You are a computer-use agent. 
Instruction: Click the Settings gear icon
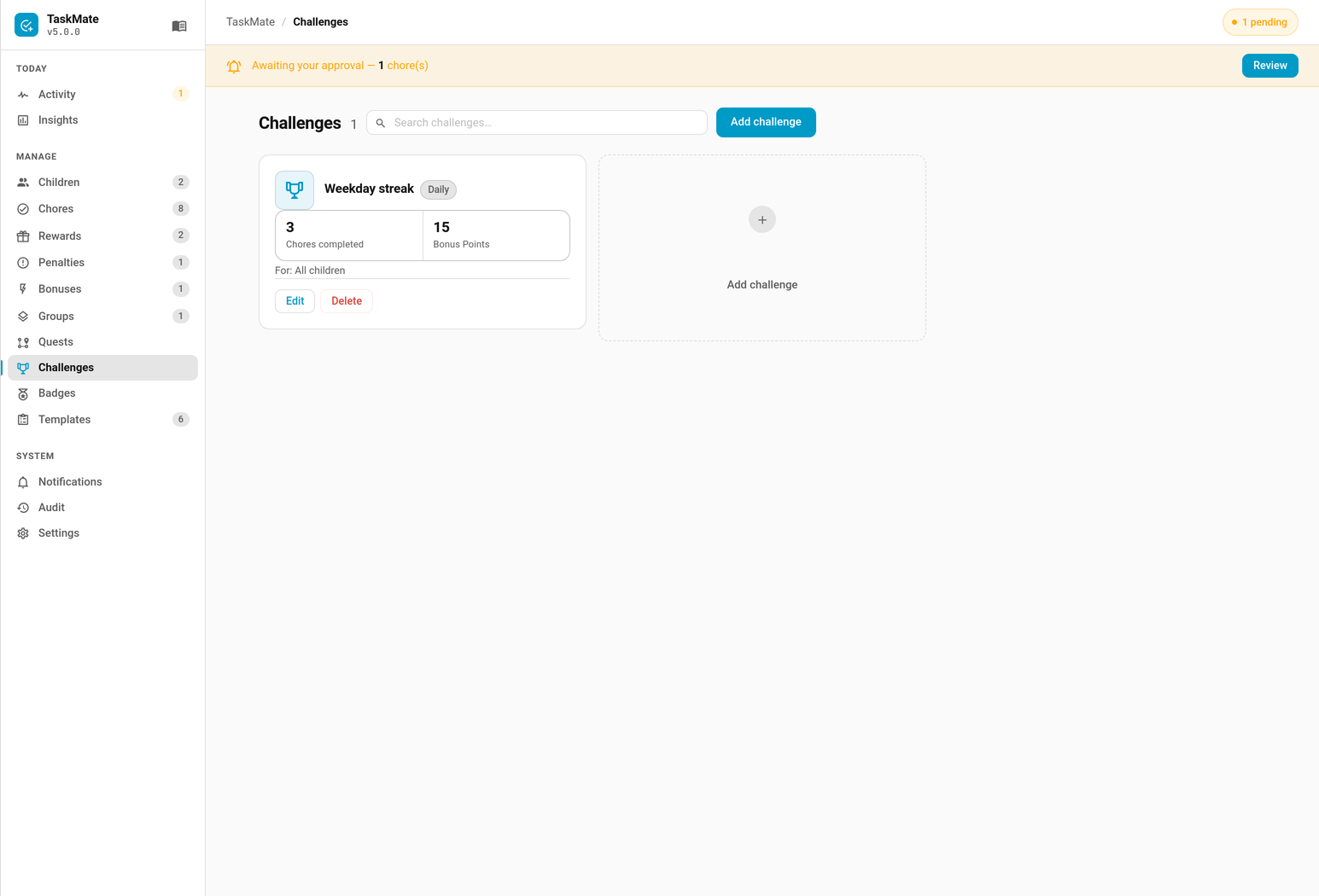[23, 533]
